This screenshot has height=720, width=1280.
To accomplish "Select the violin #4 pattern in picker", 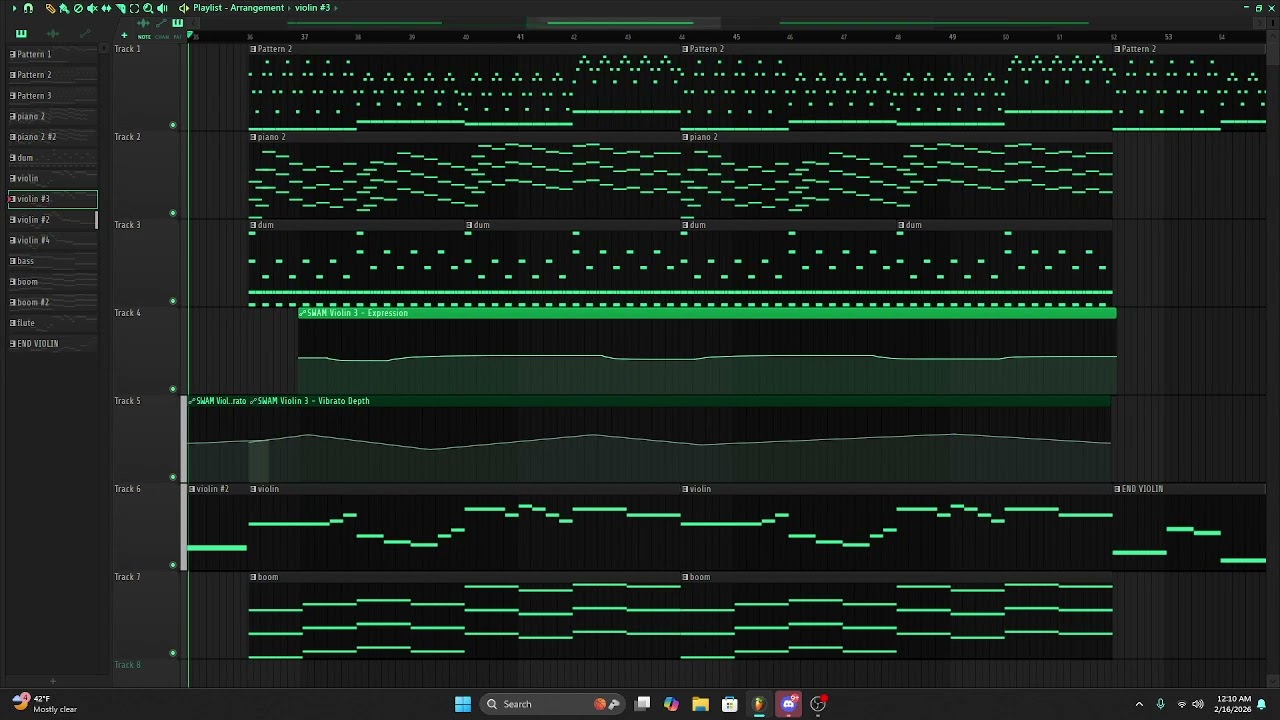I will click(53, 241).
